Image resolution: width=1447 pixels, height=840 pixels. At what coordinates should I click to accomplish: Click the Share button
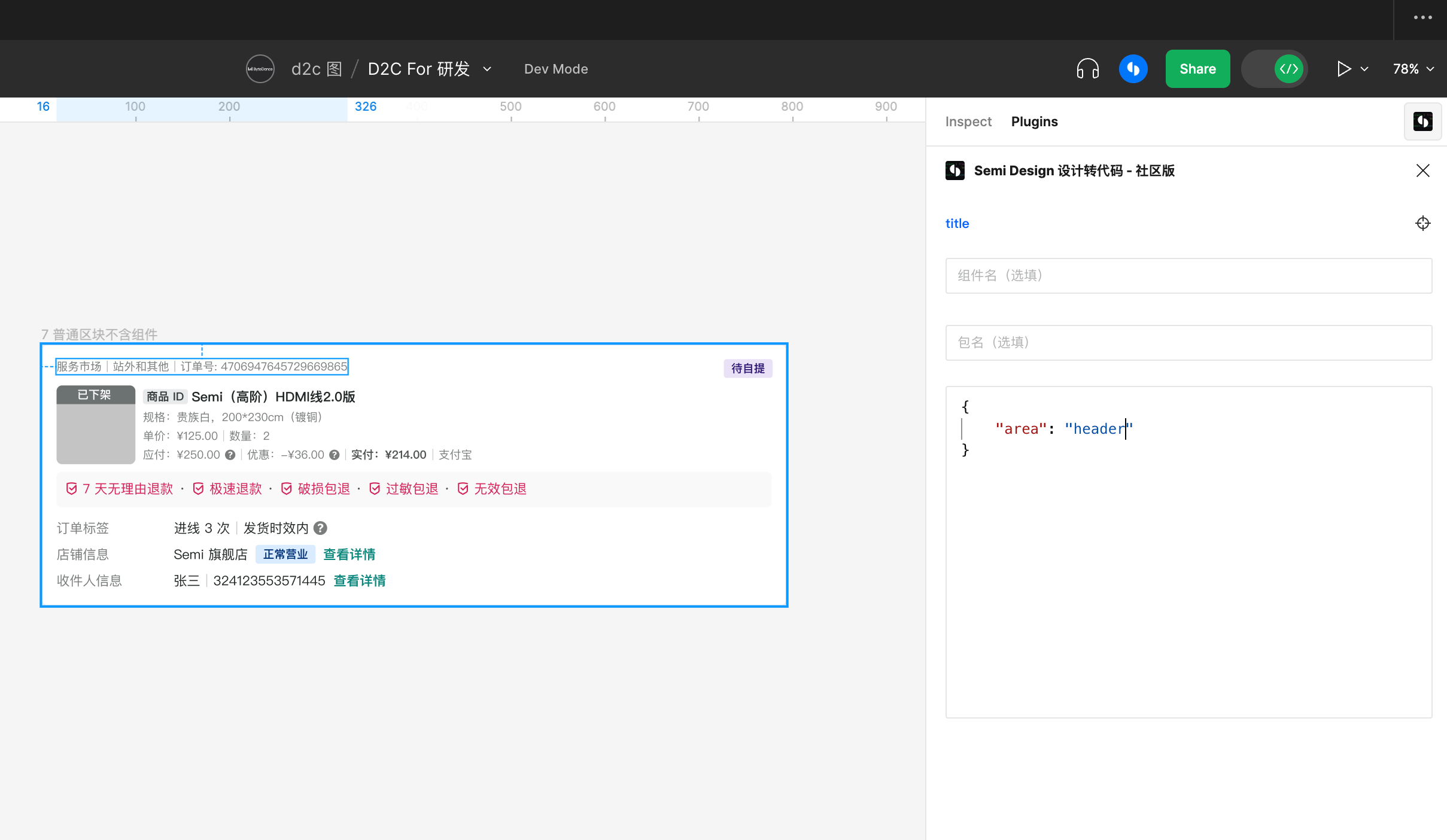point(1197,69)
